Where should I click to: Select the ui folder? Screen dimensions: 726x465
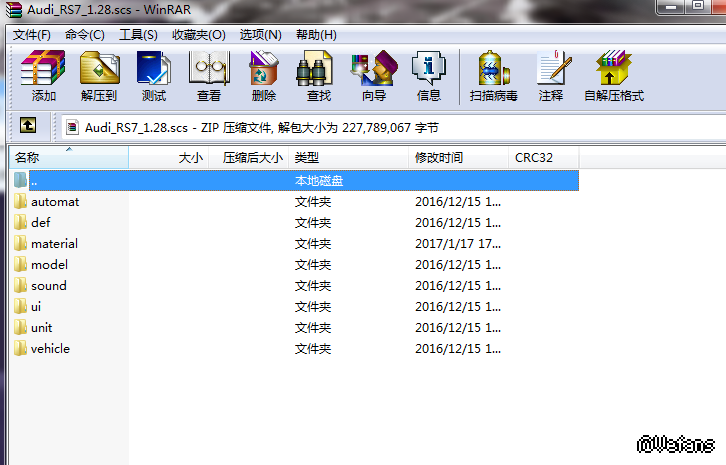(36, 307)
